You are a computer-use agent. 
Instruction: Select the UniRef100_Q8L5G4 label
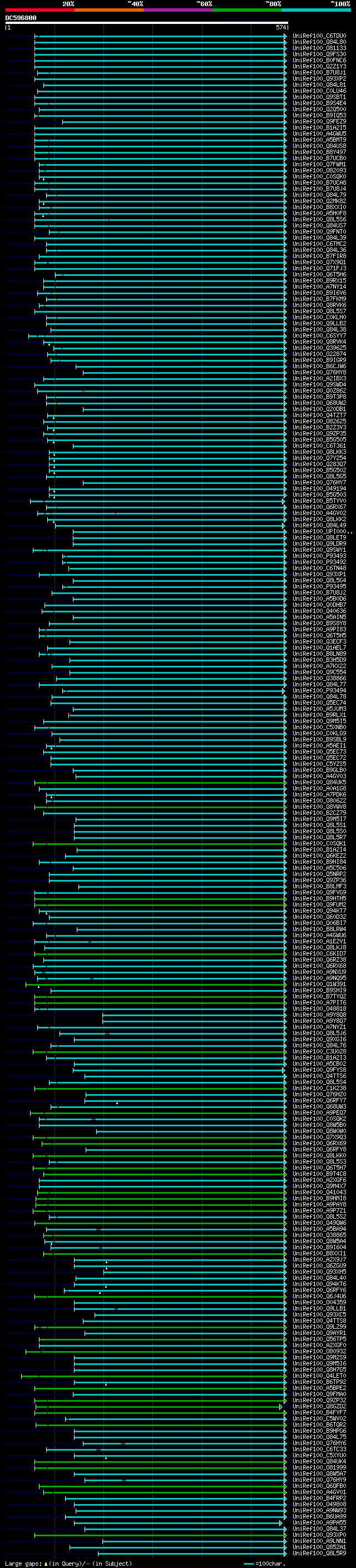[319, 580]
